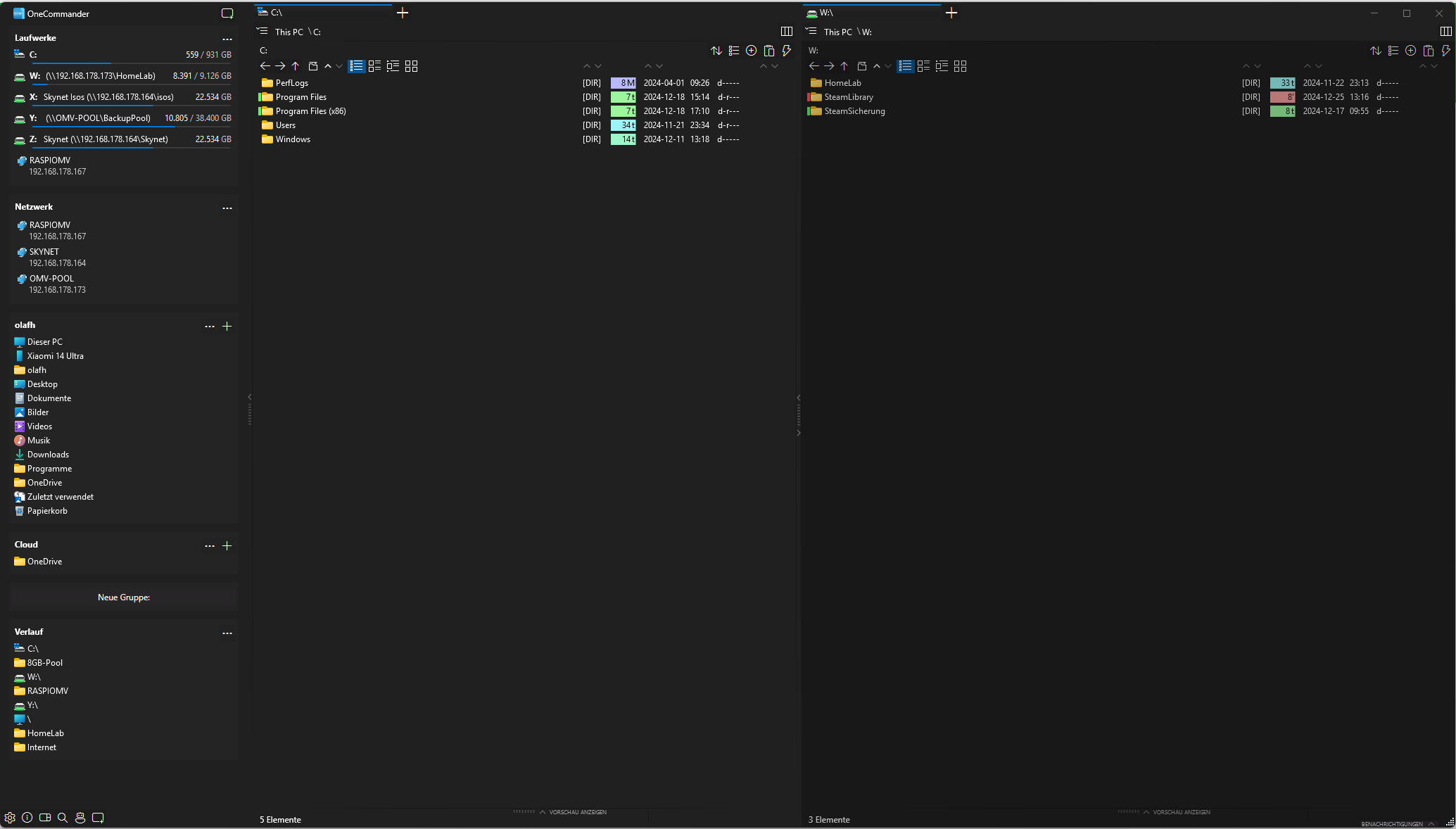The height and width of the screenshot is (829, 1456).
Task: Add a favorite to the olafh group
Action: [x=227, y=327]
